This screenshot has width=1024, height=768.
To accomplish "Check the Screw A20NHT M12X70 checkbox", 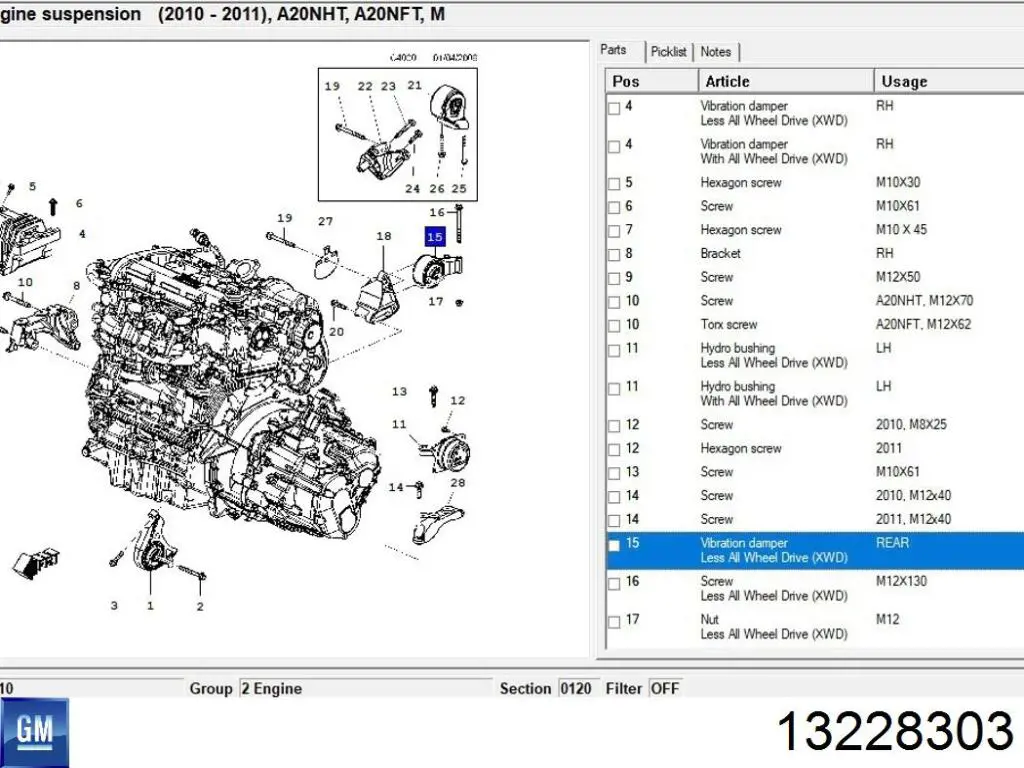I will click(x=614, y=302).
